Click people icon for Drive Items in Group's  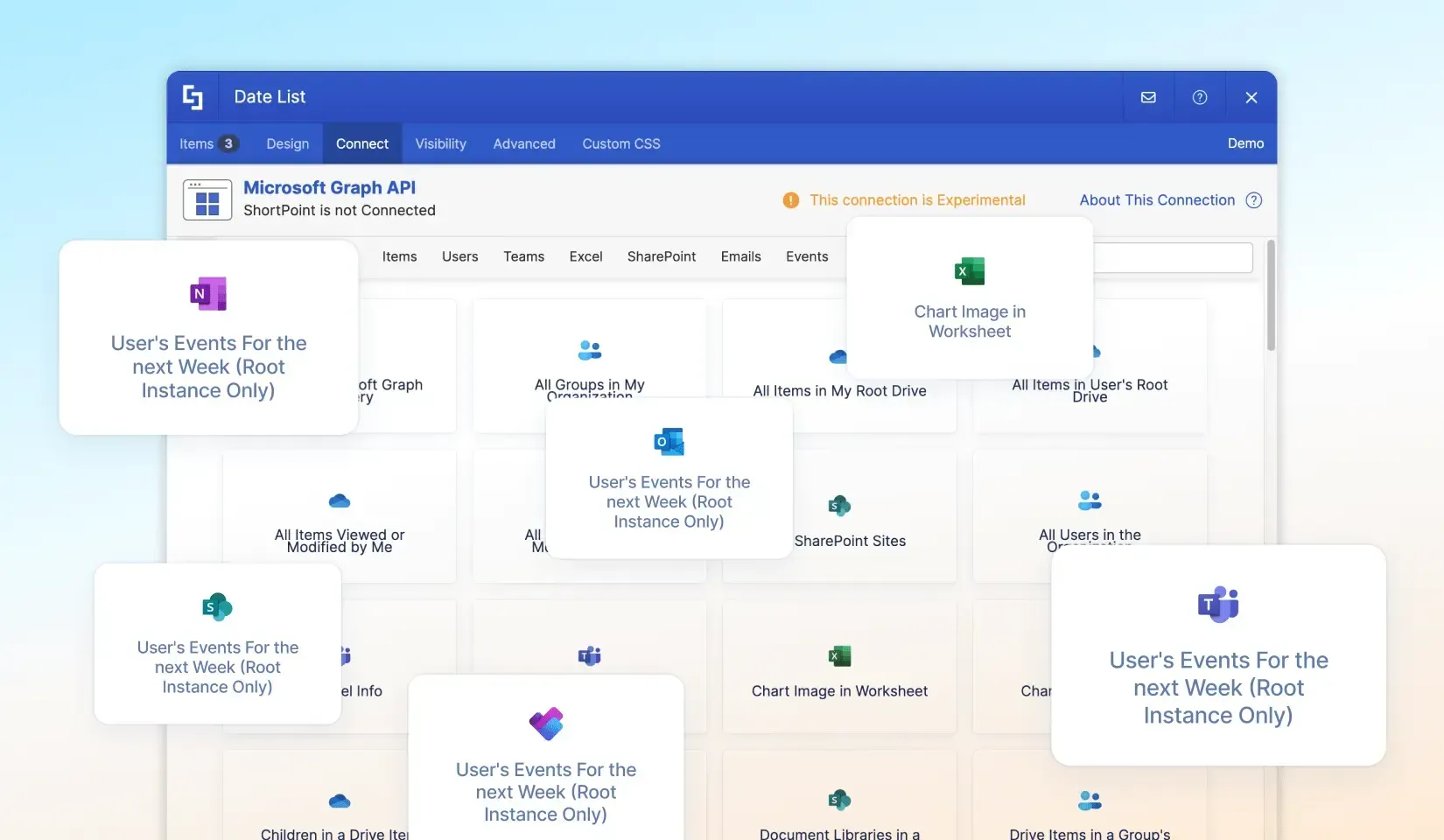pos(1090,800)
